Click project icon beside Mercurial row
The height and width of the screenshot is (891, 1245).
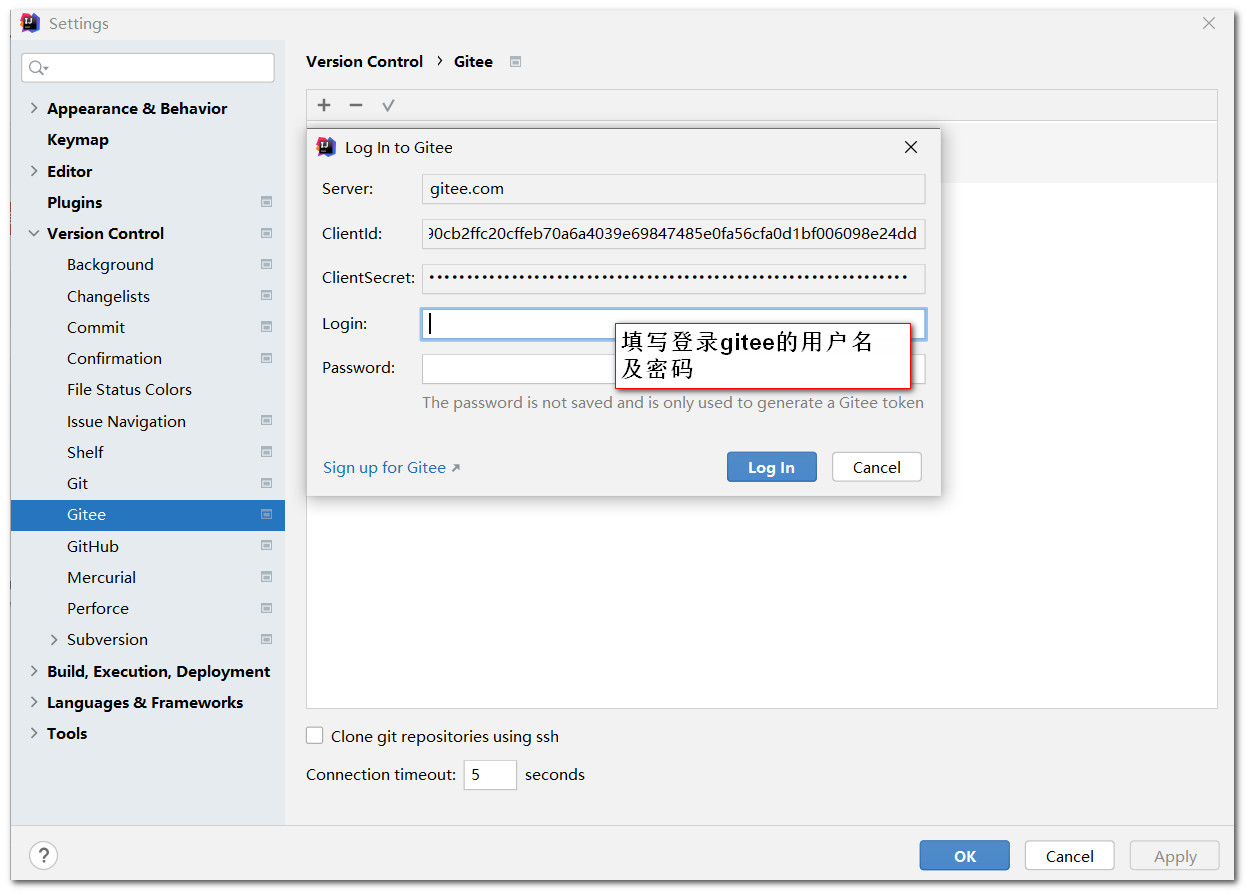pyautogui.click(x=266, y=577)
